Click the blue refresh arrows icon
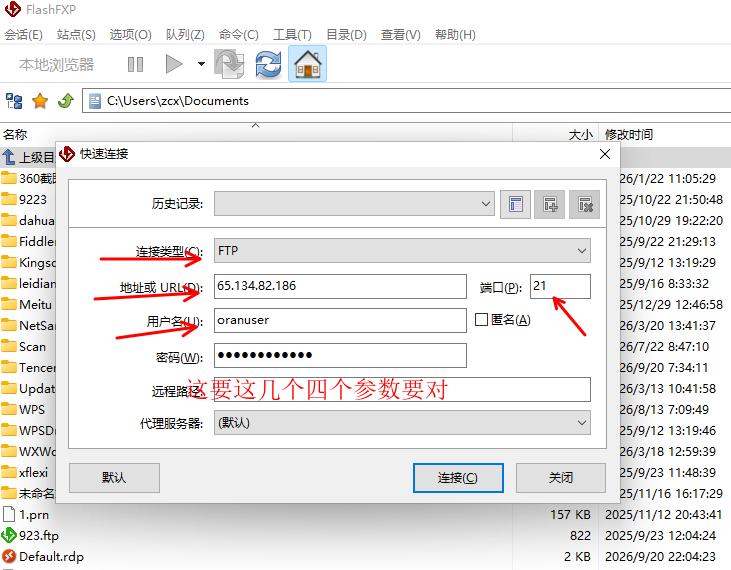Viewport: 731px width, 570px height. pos(268,64)
